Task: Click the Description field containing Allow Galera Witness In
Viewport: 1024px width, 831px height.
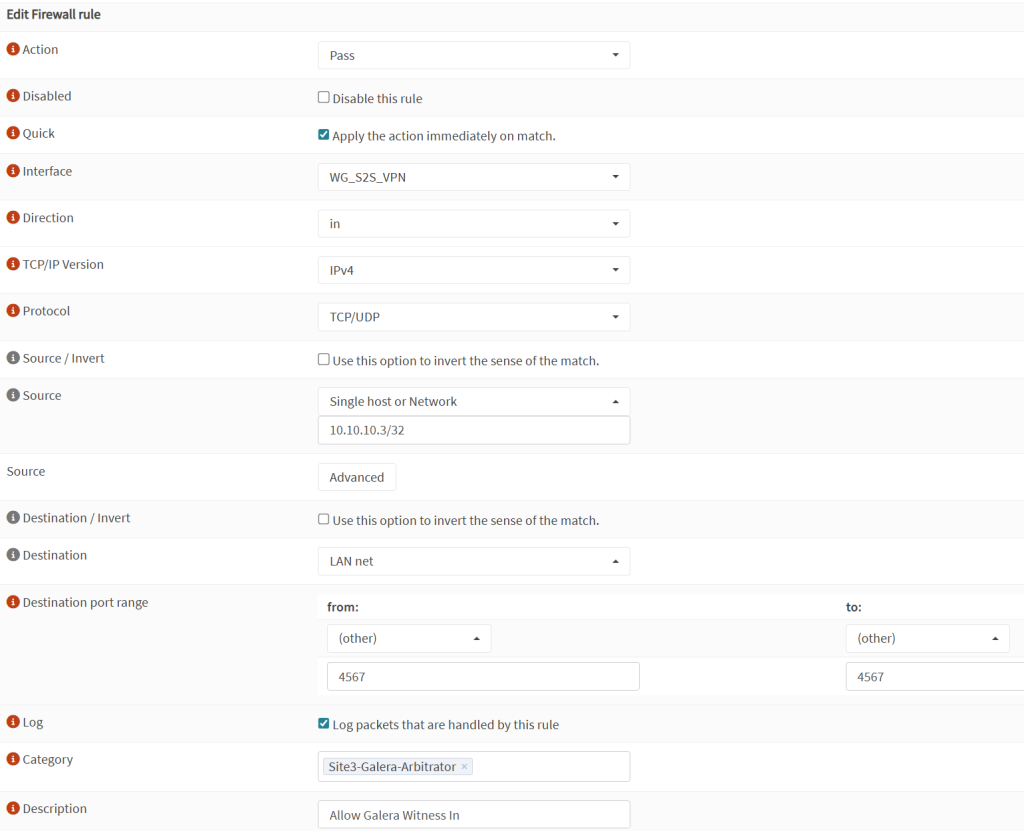Action: 473,813
